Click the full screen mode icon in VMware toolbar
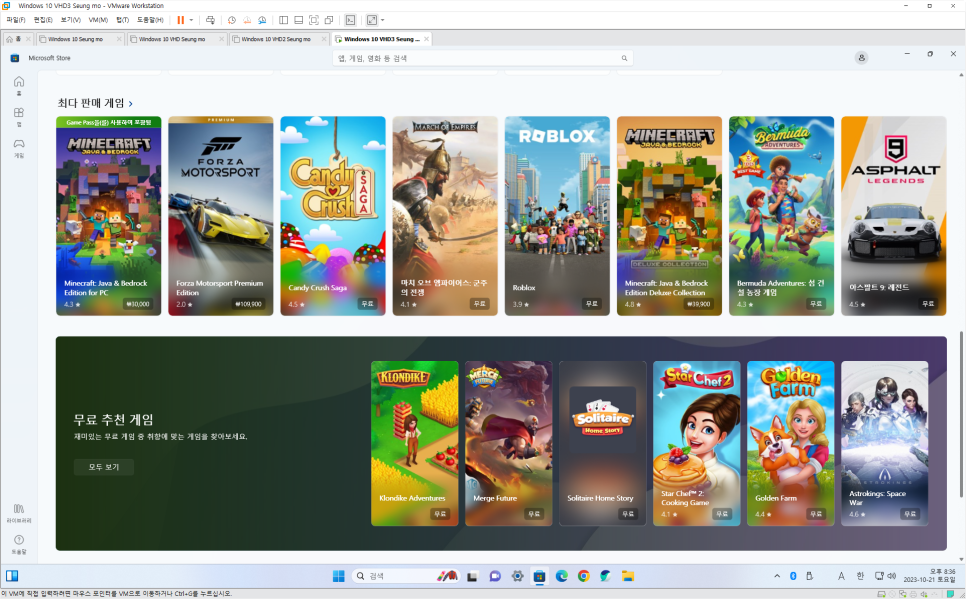Screen dimensions: 966x599 pyautogui.click(x=314, y=20)
